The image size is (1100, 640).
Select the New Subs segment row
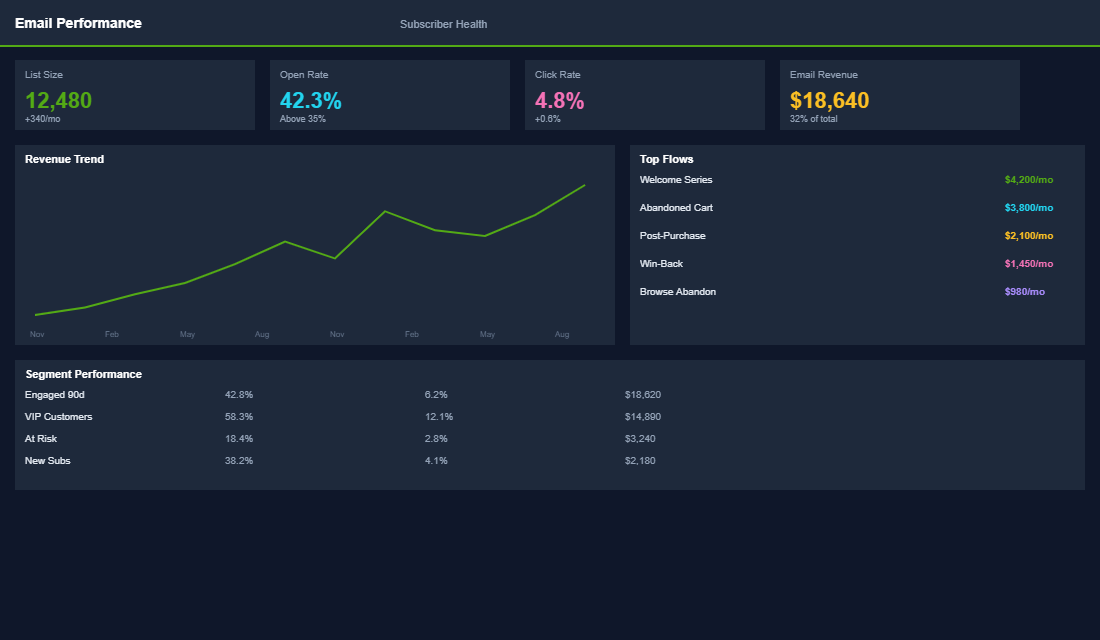pos(47,460)
